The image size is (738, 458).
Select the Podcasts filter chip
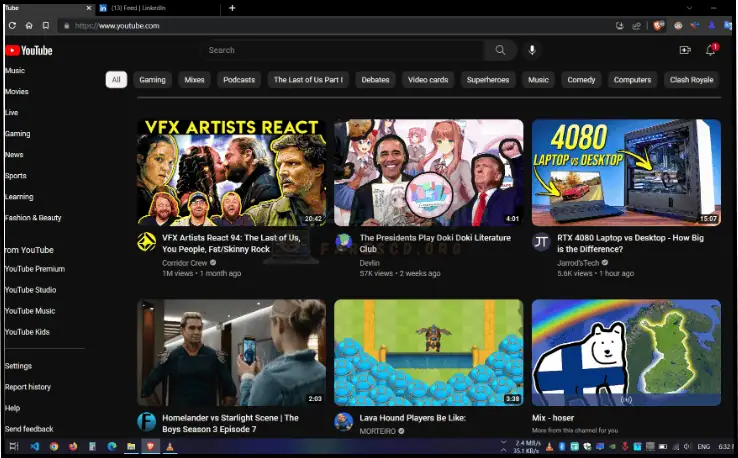pyautogui.click(x=239, y=80)
